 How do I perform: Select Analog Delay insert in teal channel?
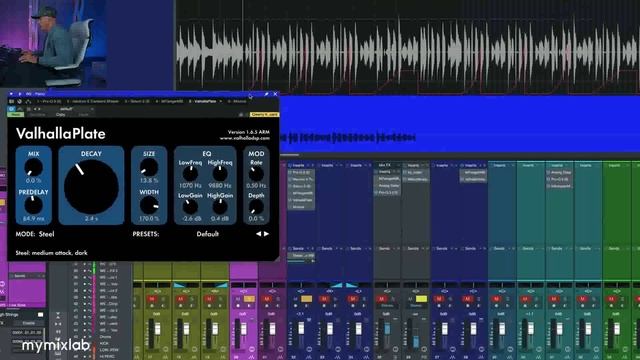(x=560, y=172)
